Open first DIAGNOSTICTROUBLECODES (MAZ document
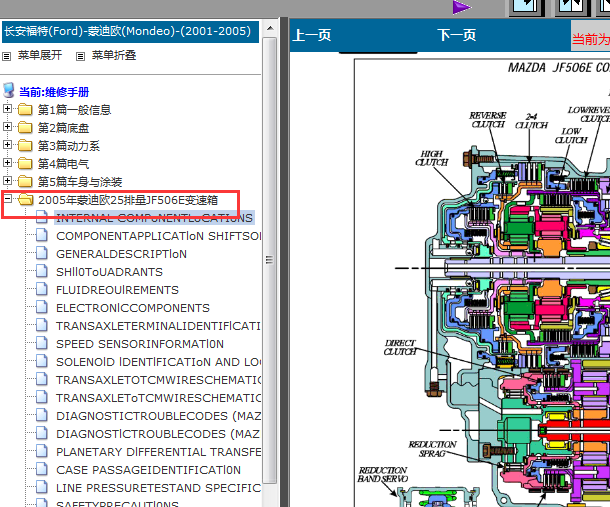 [x=159, y=416]
